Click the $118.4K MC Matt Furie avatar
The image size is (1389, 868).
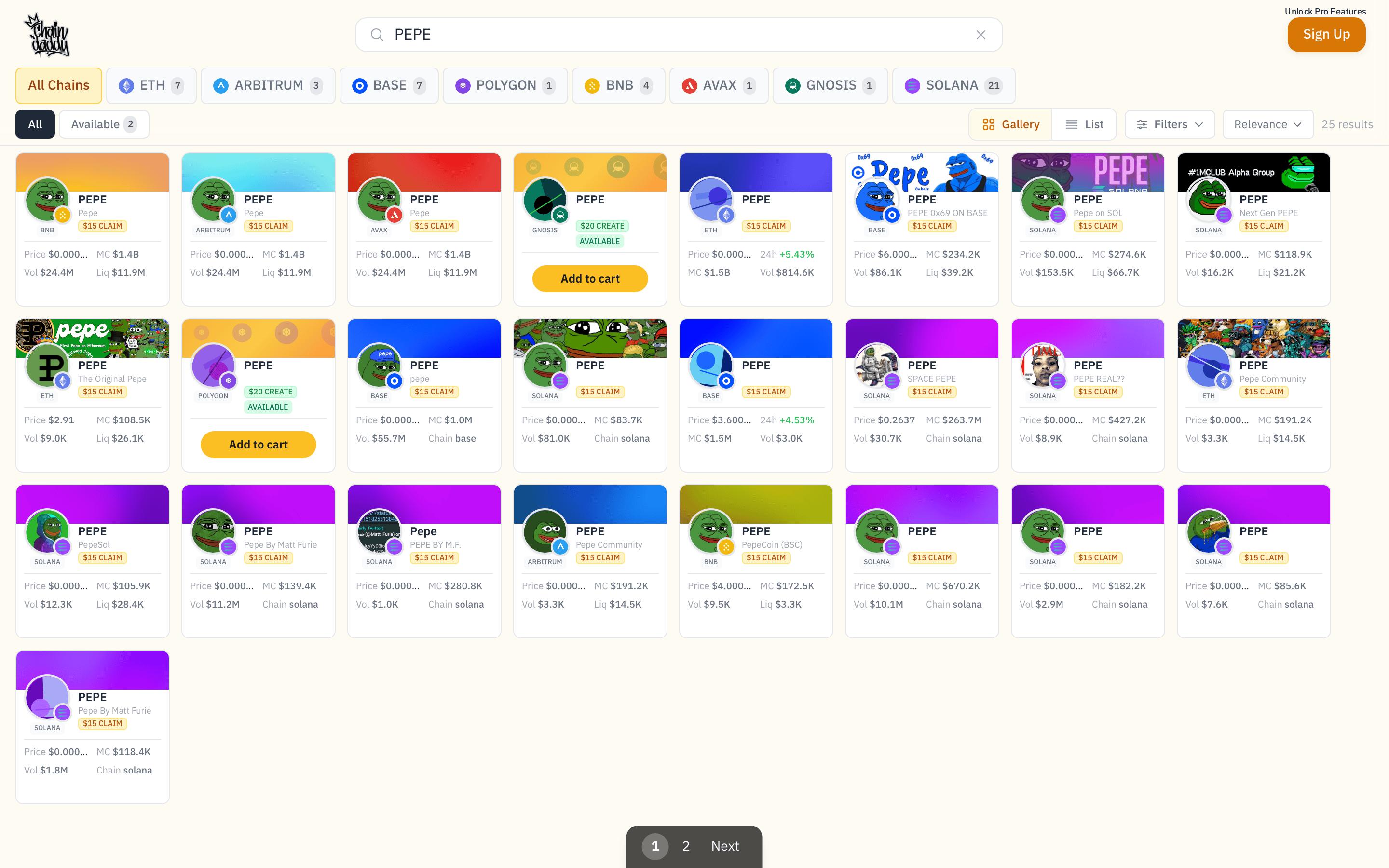pyautogui.click(x=47, y=697)
